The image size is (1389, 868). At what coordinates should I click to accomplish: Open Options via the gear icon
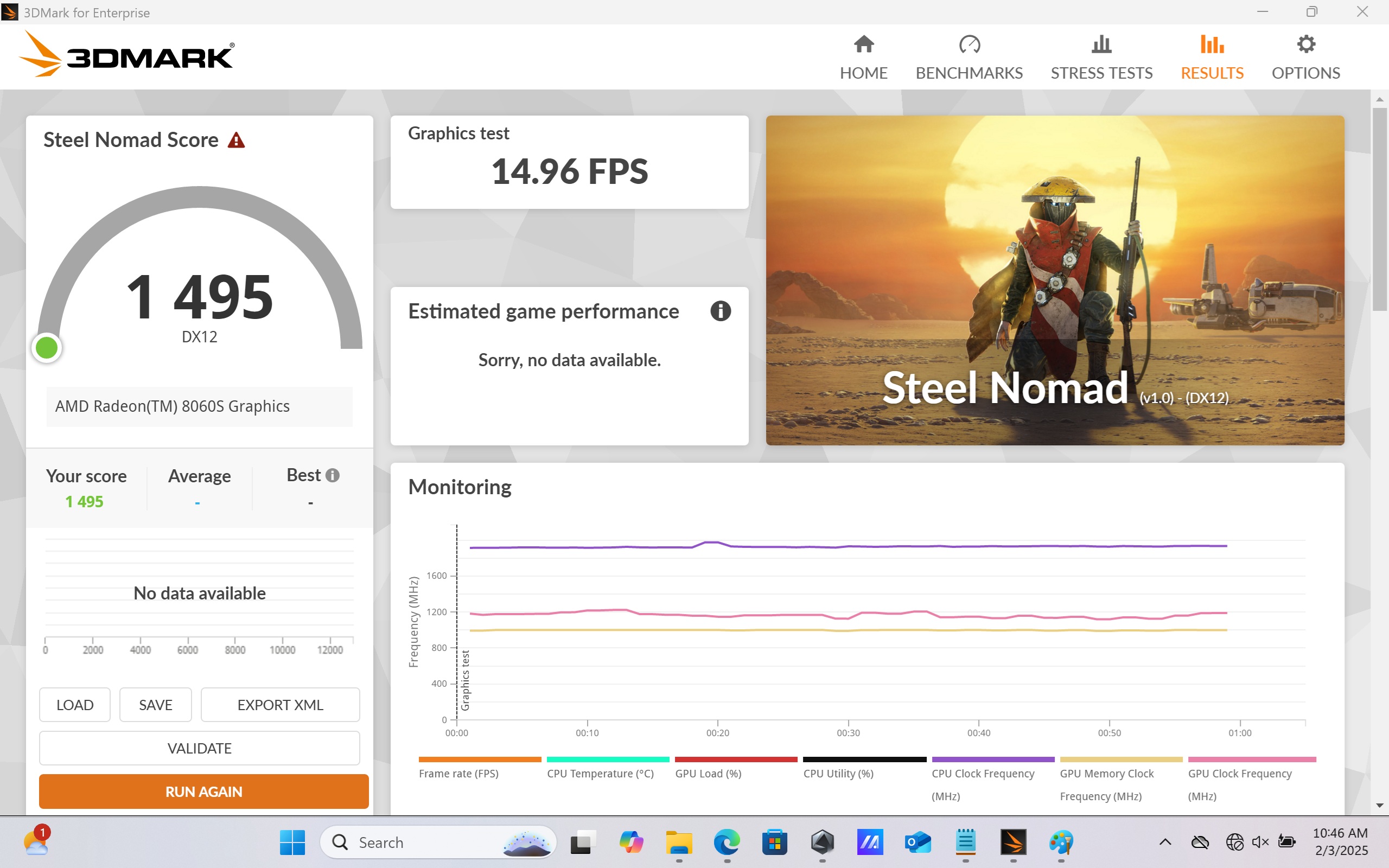pos(1306,45)
